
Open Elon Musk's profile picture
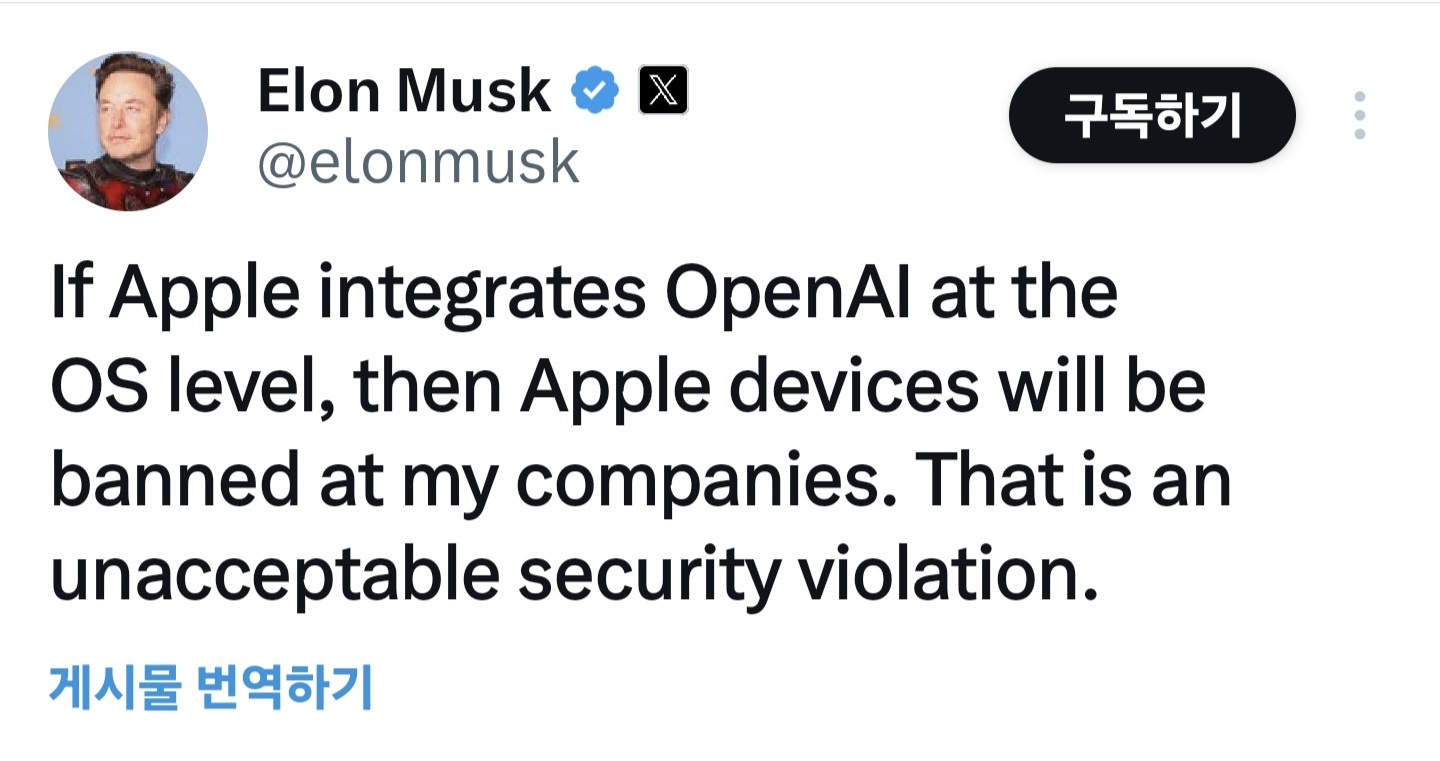(128, 131)
